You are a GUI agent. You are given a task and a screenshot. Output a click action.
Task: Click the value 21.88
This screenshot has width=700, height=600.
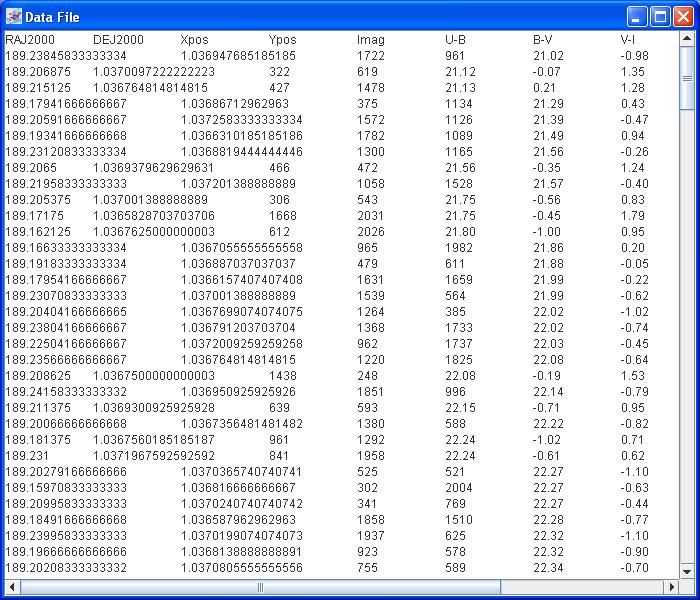click(548, 265)
